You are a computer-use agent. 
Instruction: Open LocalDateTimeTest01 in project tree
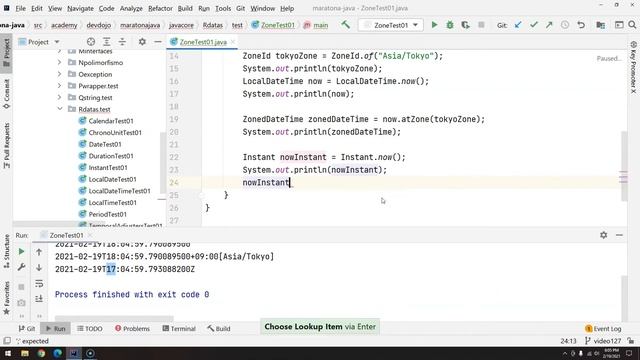click(x=115, y=191)
